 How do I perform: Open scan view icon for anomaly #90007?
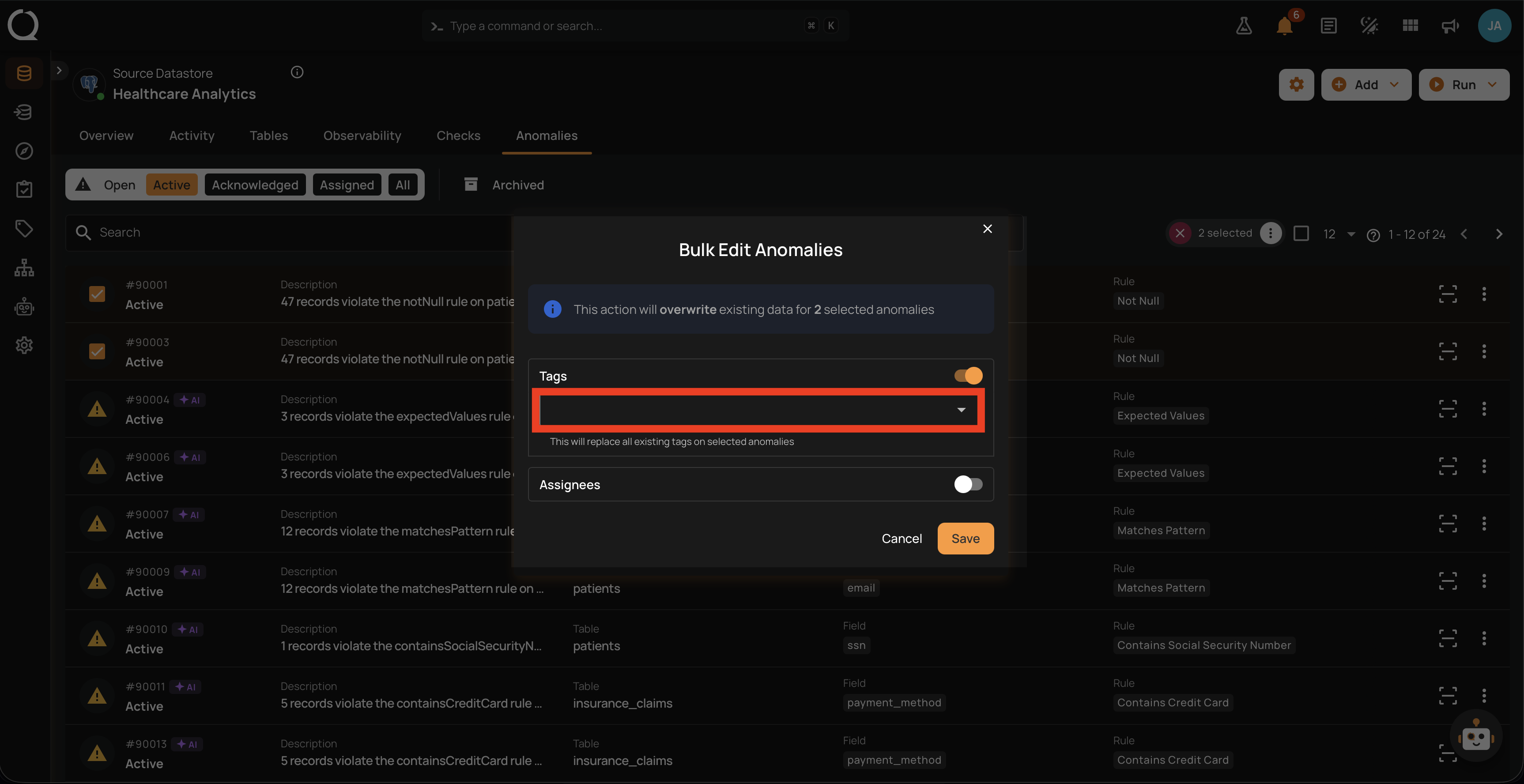tap(1448, 524)
